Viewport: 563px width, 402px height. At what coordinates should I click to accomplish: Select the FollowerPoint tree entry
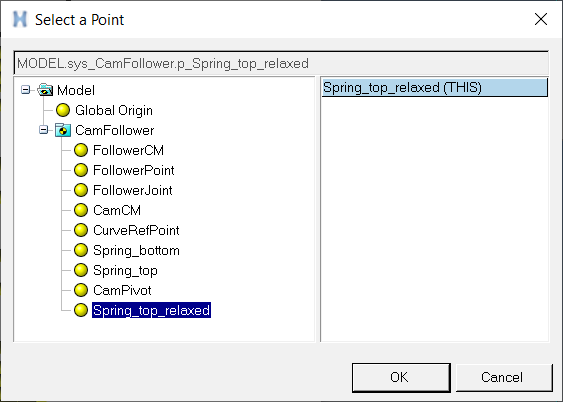(x=134, y=170)
